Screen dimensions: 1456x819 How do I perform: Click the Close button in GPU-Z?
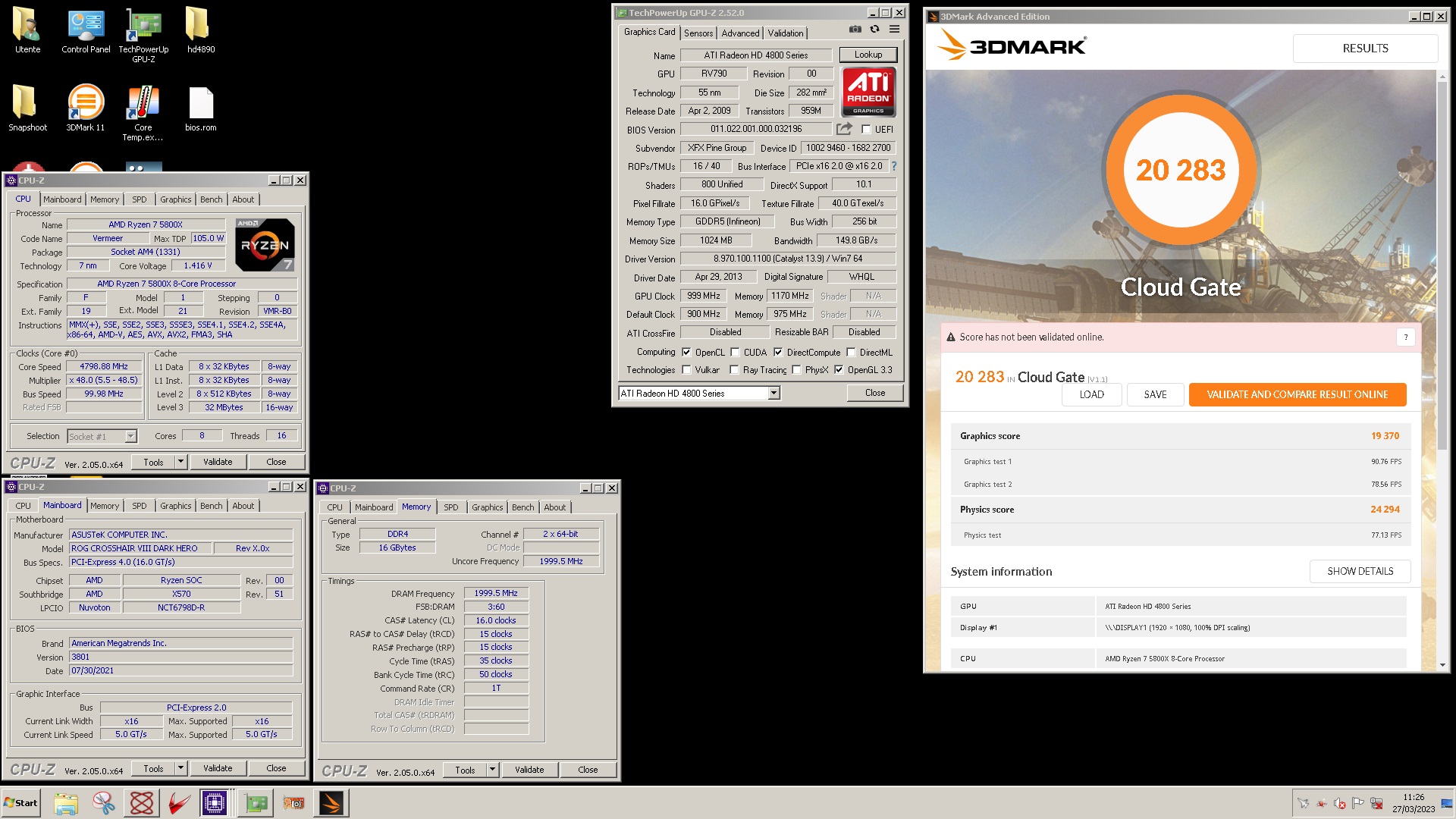[874, 393]
